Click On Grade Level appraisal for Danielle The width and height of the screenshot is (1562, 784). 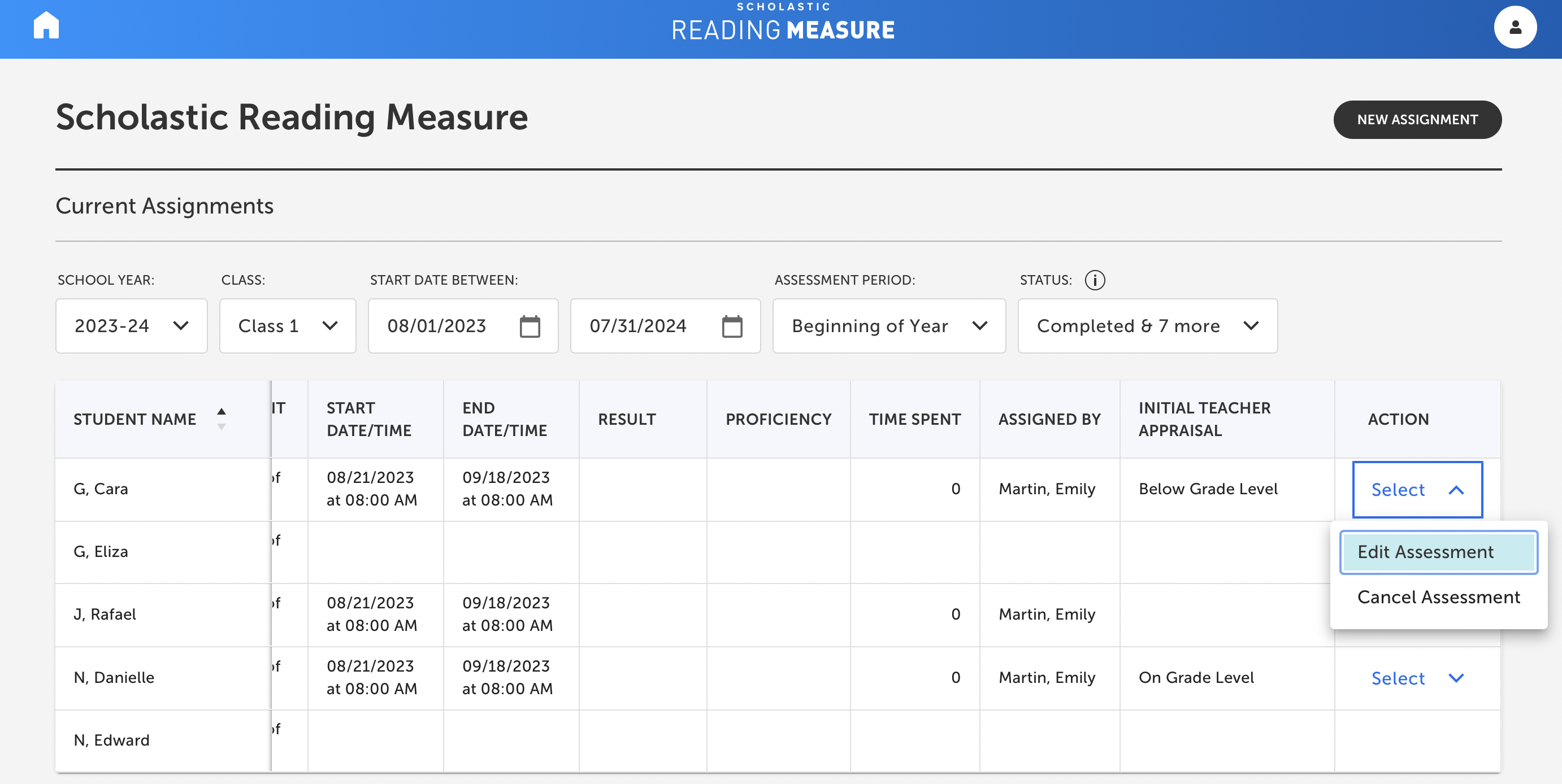point(1196,677)
